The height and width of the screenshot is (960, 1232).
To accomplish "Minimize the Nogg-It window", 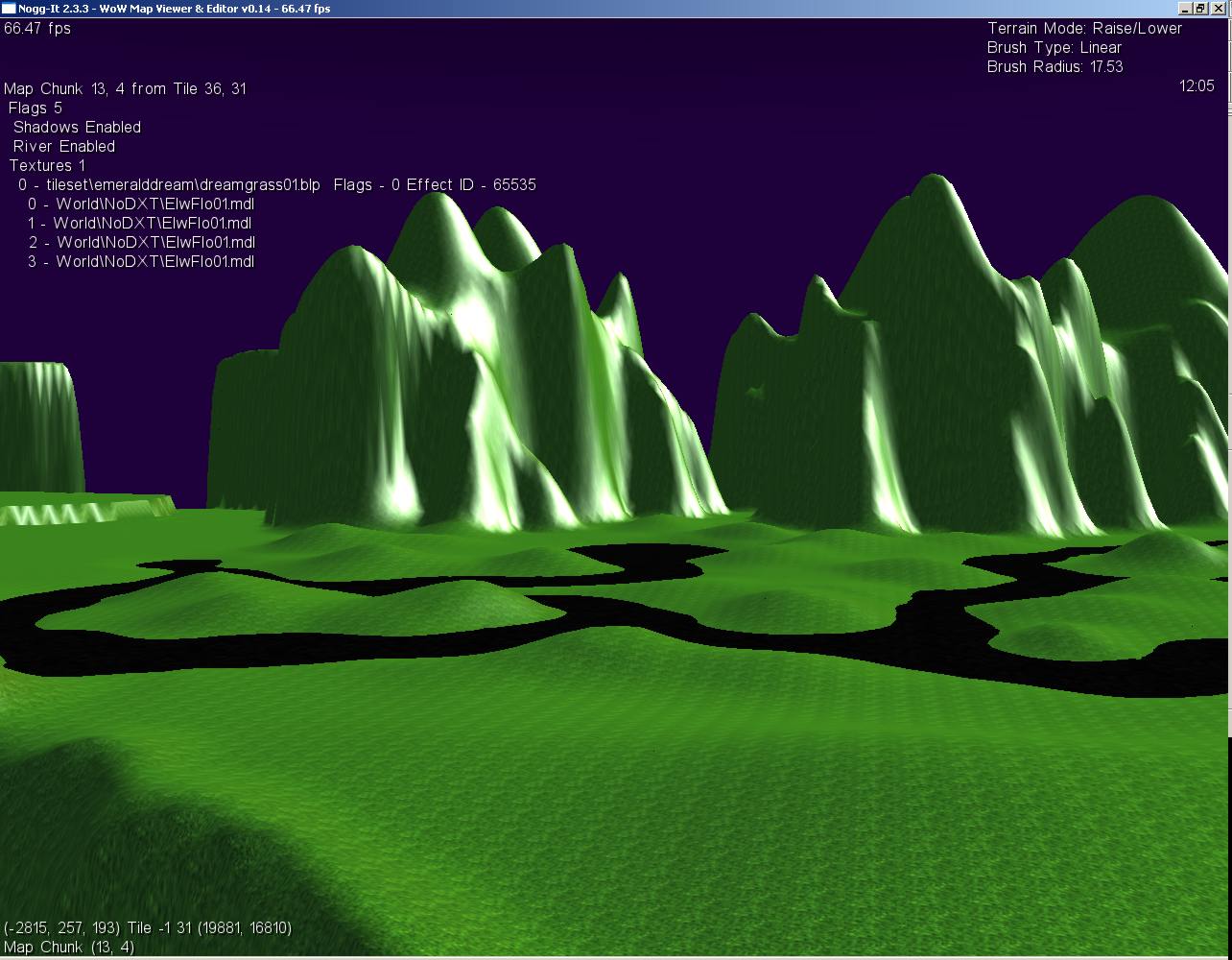I will 1185,9.
